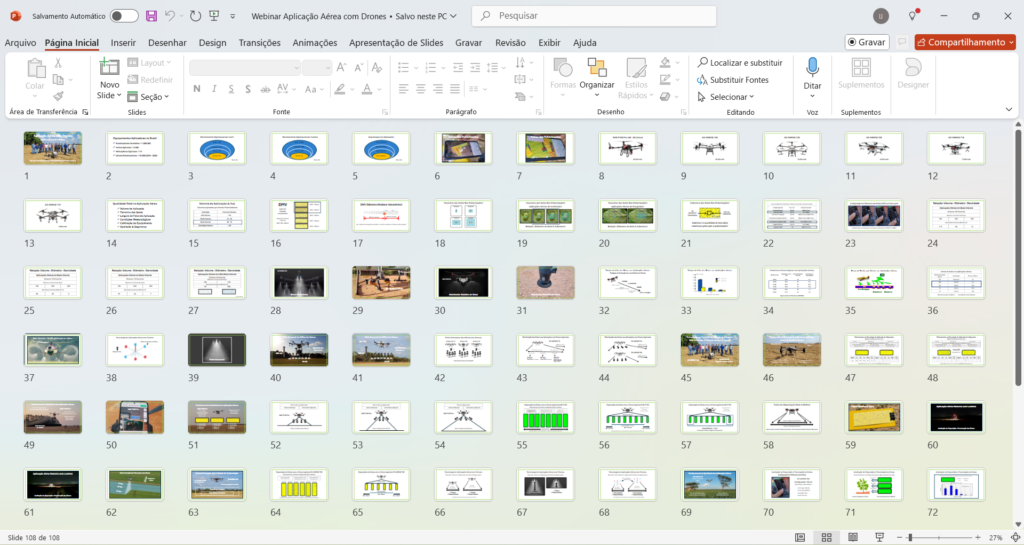This screenshot has width=1024, height=545.
Task: Start slideshow from the status bar icon
Action: pyautogui.click(x=877, y=537)
